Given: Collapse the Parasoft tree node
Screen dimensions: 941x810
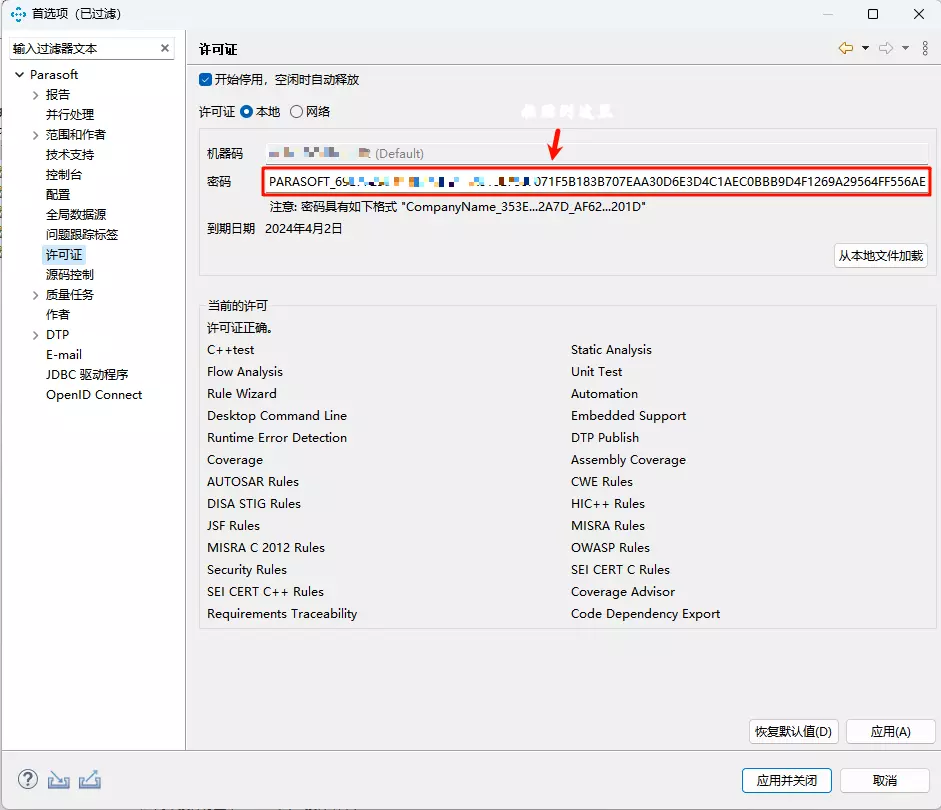Looking at the screenshot, I should (20, 74).
